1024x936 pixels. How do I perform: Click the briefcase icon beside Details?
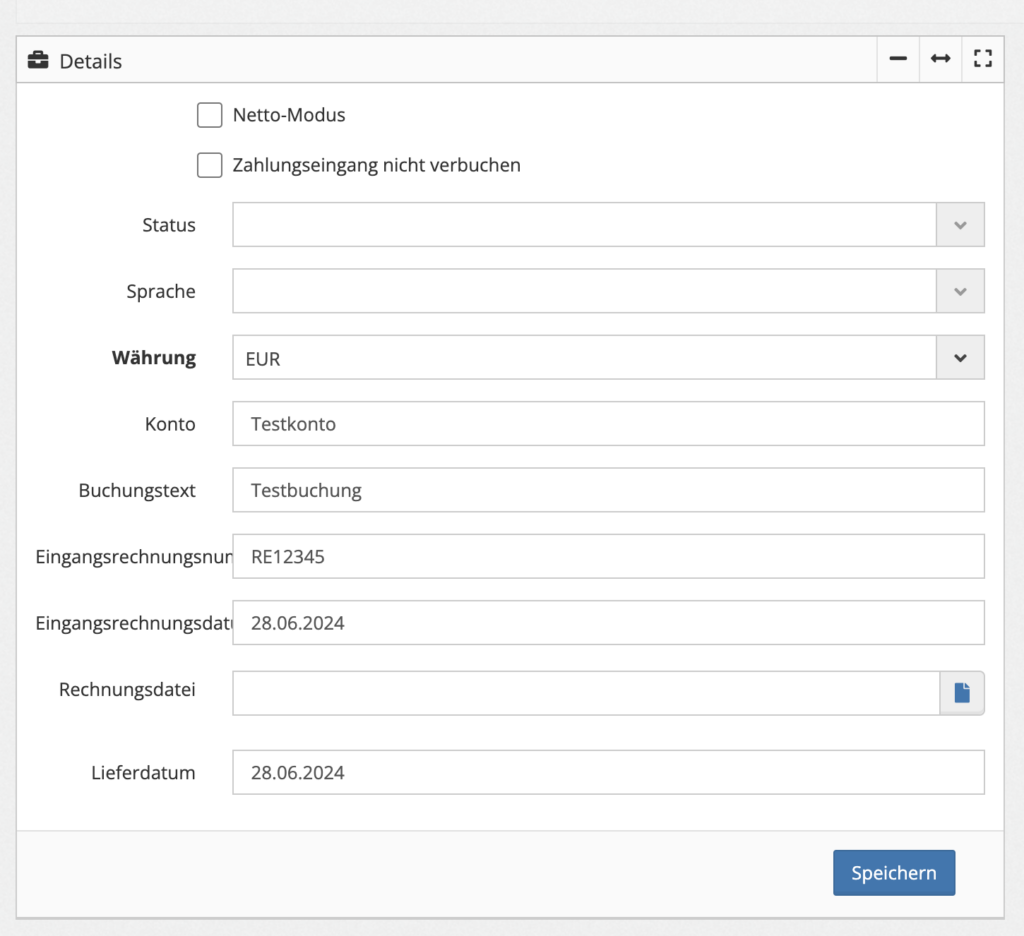click(x=38, y=60)
